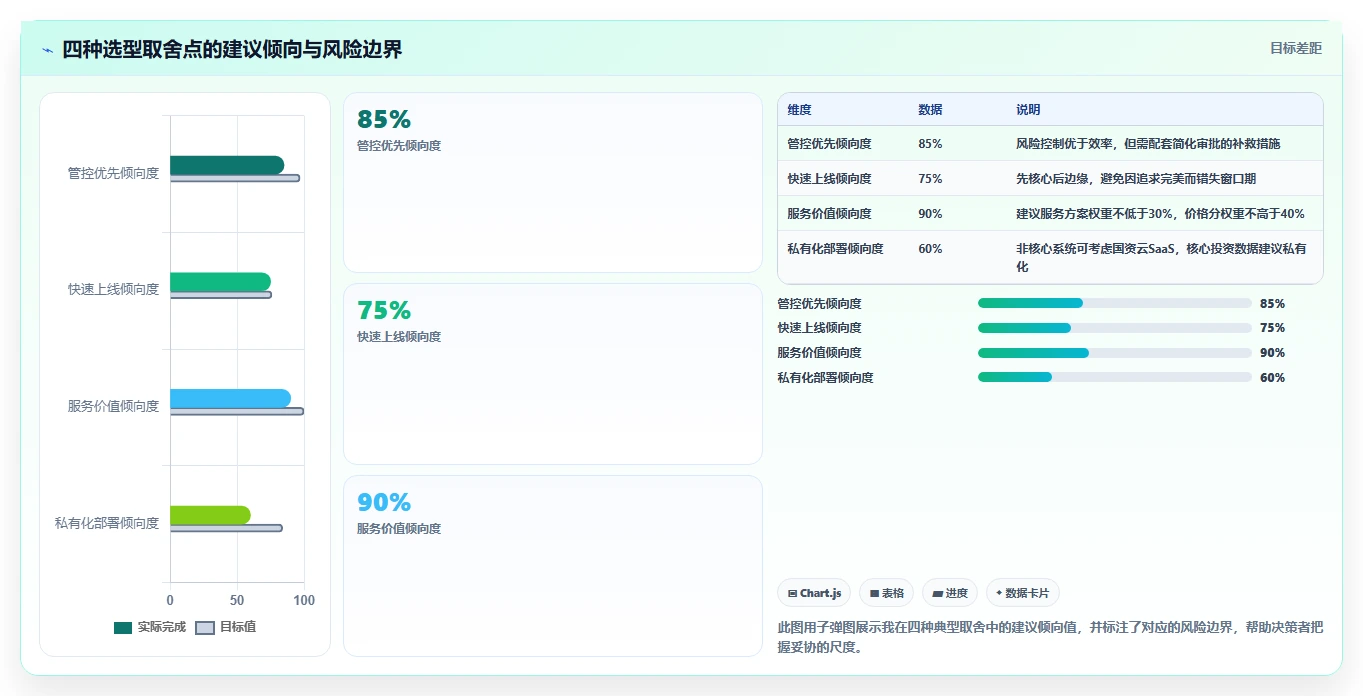Click the card title 四种选型取舍点的建议倾向与风险边界
The image size is (1363, 696).
coord(232,49)
